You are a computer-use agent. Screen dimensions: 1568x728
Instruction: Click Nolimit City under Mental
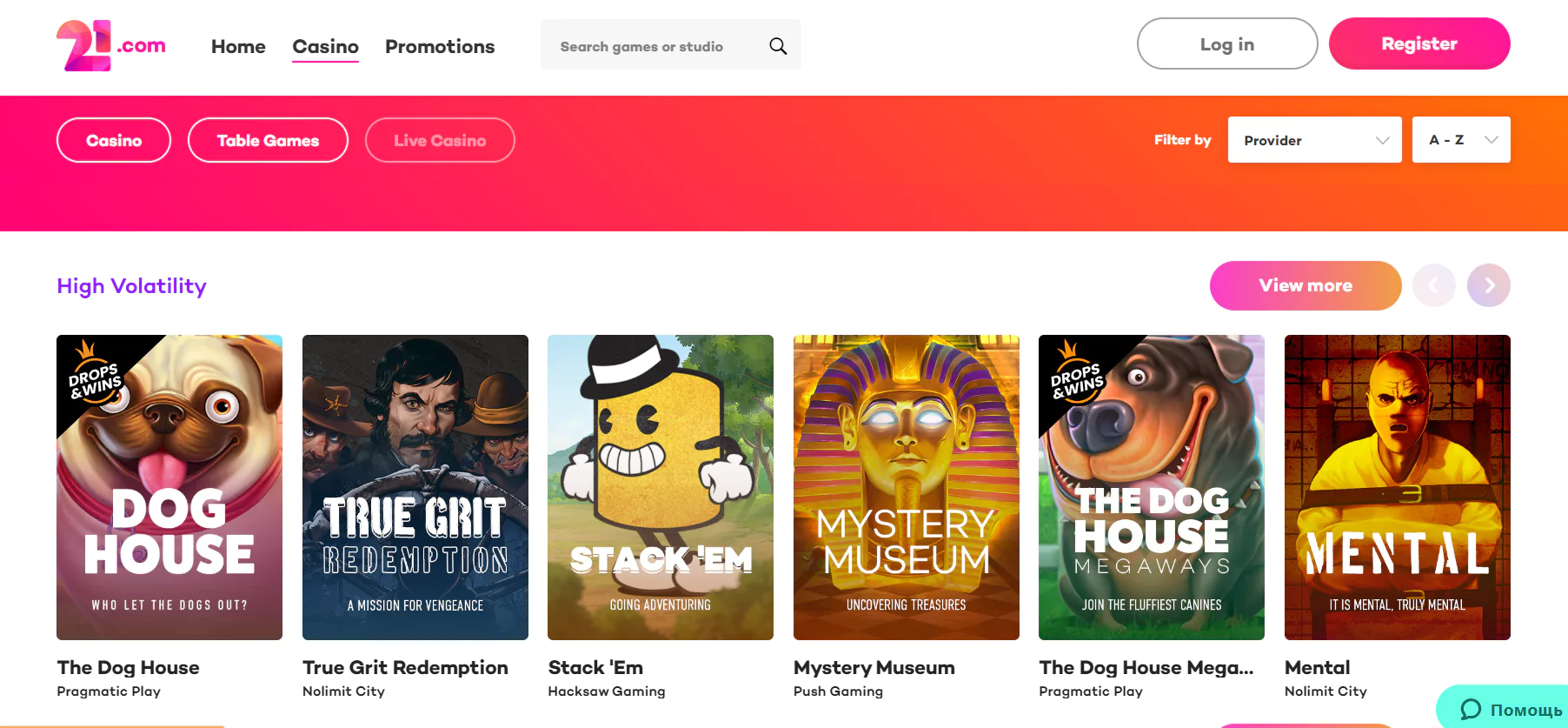click(1325, 691)
